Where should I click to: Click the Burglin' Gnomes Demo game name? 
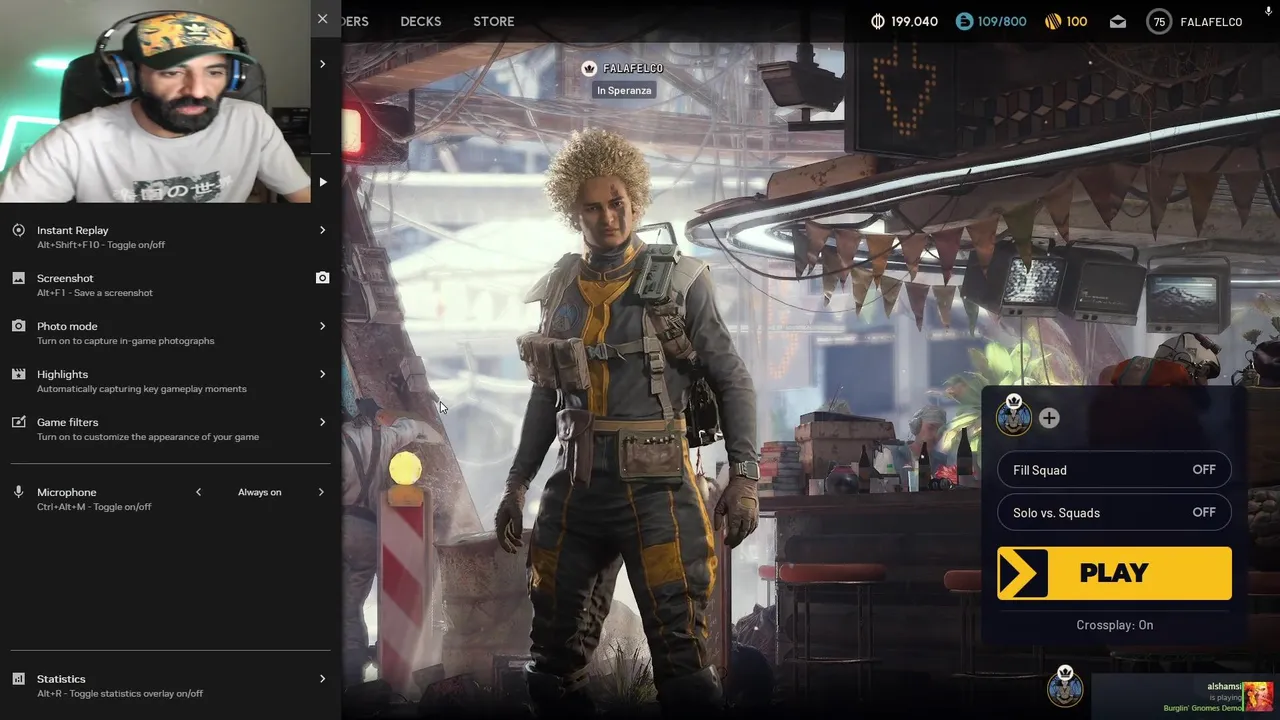click(x=1202, y=708)
